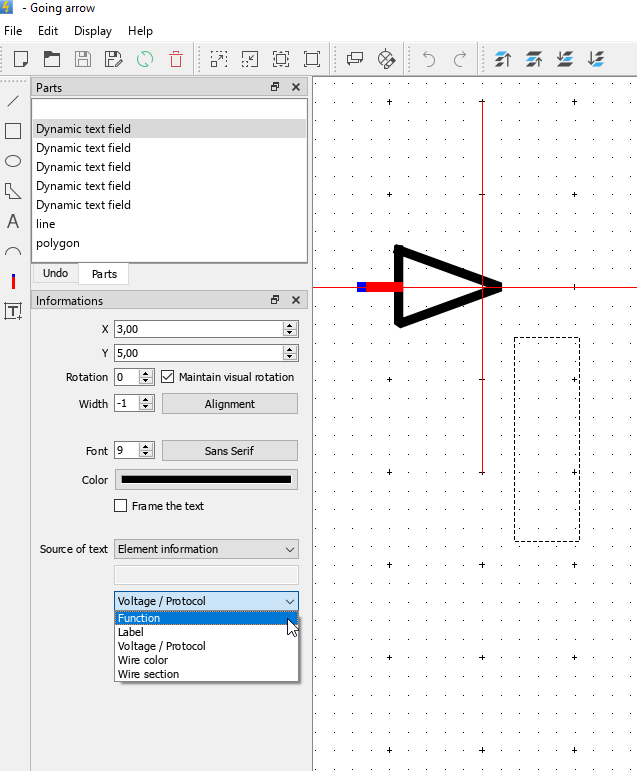Pick Label option in the dropdown list
Screen dimensions: 637x771
[x=131, y=632]
